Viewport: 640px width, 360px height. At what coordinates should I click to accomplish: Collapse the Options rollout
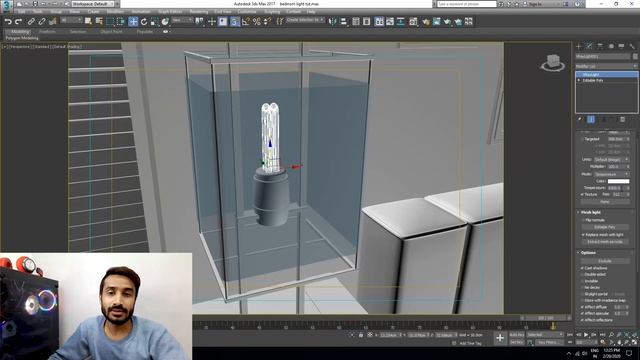click(x=588, y=253)
